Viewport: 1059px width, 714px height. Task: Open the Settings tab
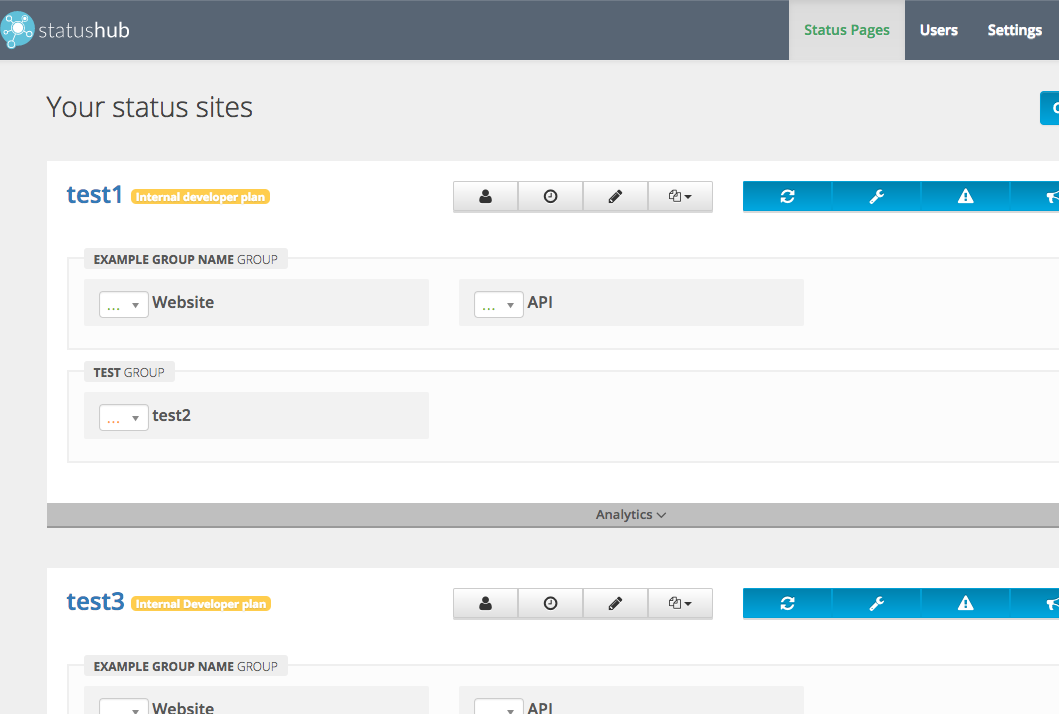pos(1014,30)
